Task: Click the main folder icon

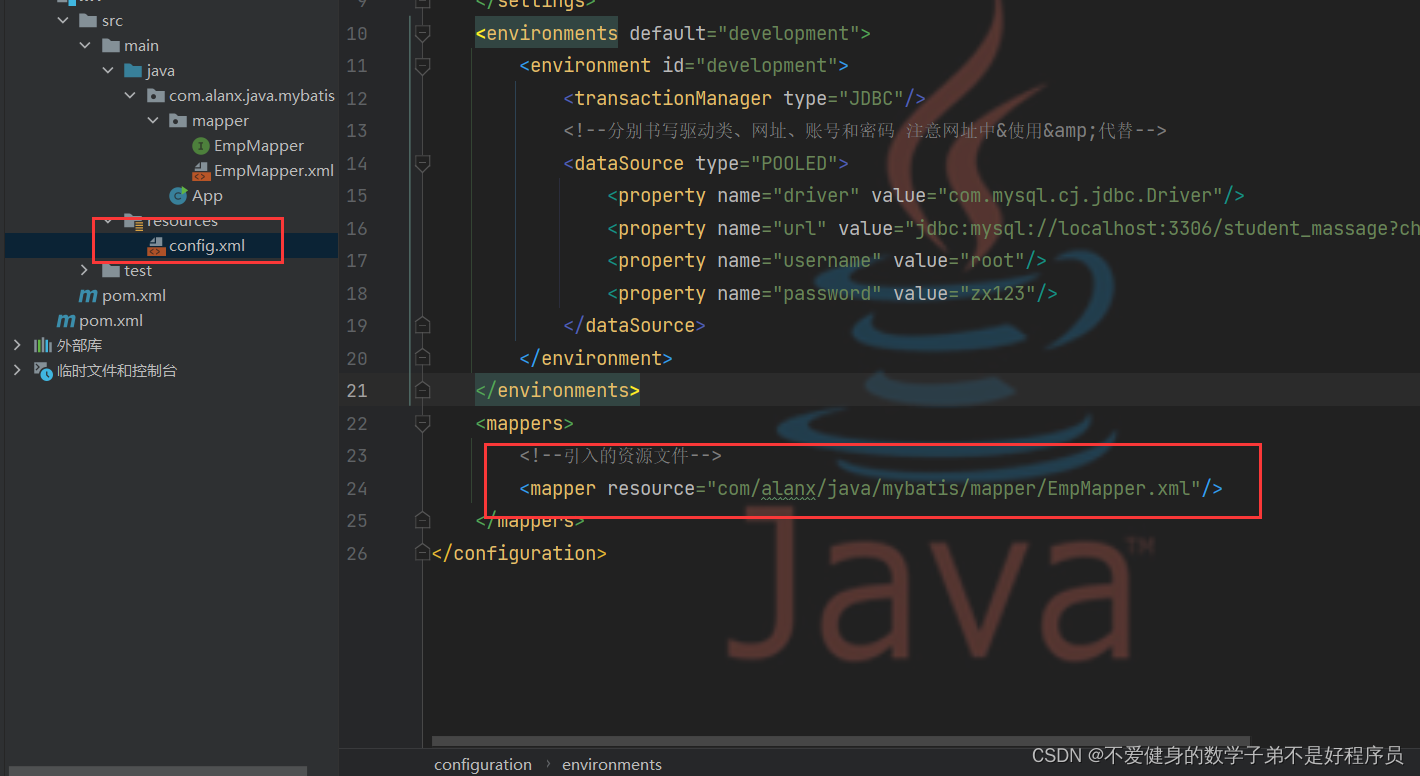Action: click(x=110, y=46)
